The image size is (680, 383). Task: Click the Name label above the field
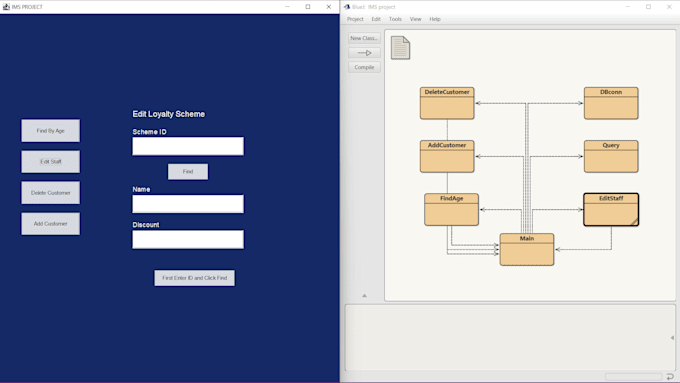coord(141,189)
